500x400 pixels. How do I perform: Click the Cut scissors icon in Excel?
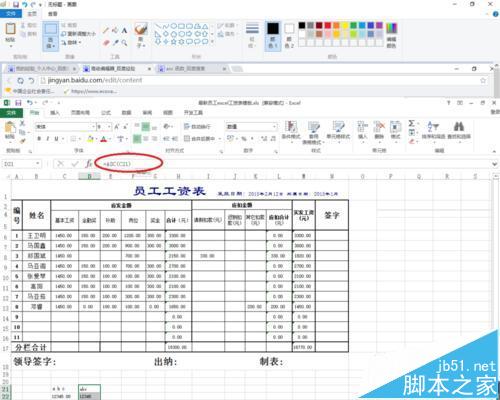[22, 124]
